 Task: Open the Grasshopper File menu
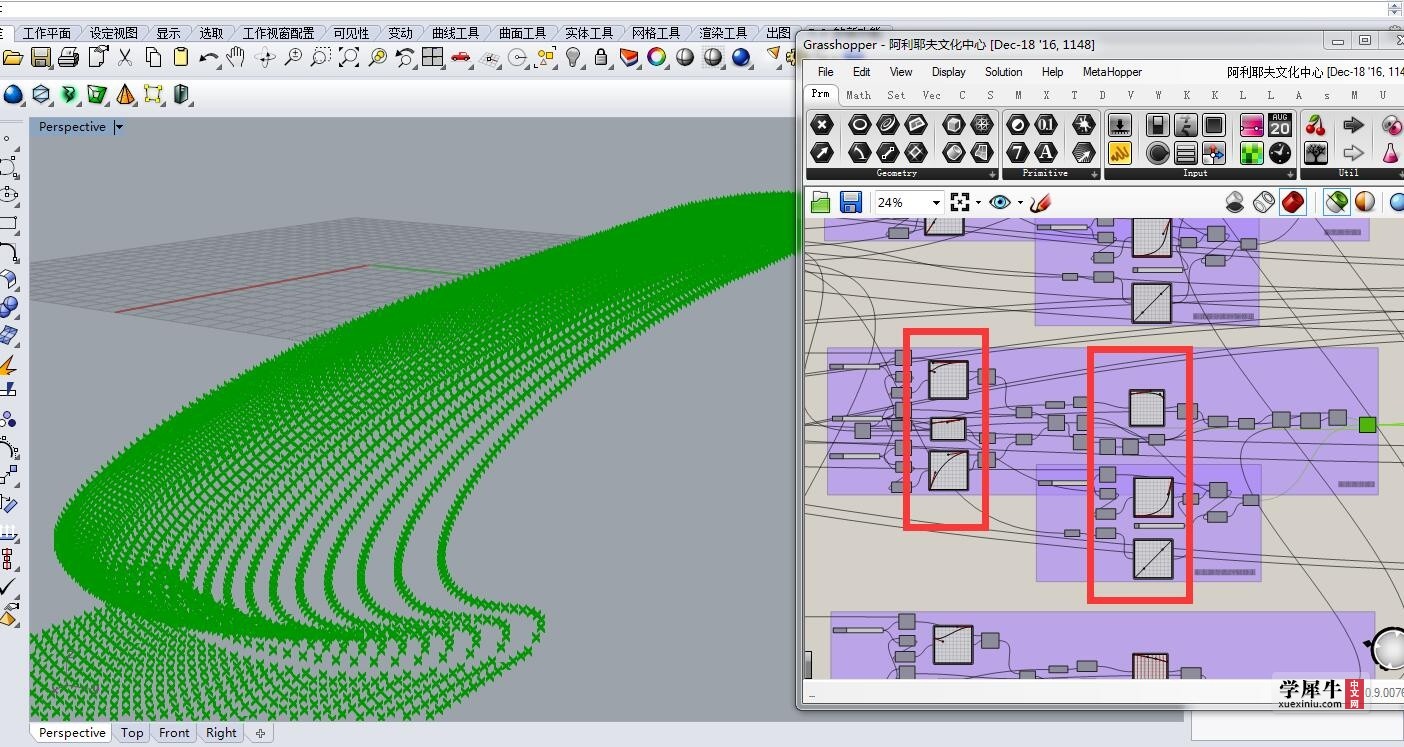tap(825, 72)
